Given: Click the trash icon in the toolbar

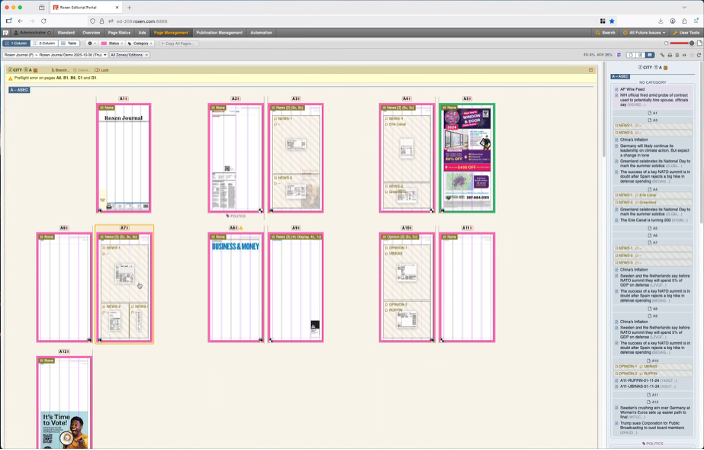Looking at the screenshot, I should [677, 55].
